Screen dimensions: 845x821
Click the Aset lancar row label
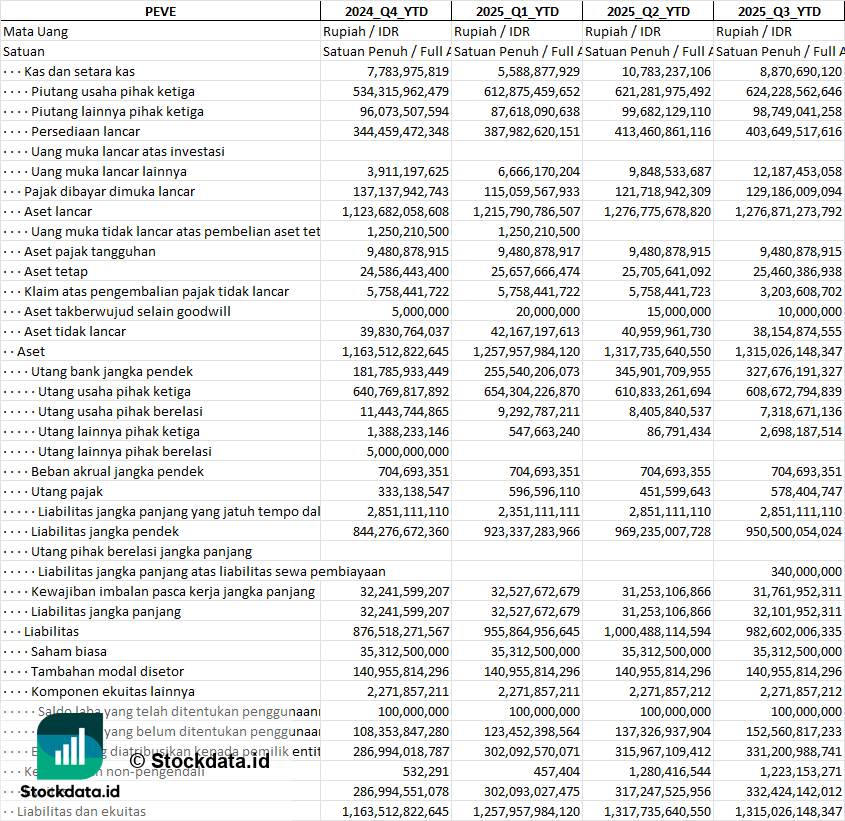tap(58, 211)
